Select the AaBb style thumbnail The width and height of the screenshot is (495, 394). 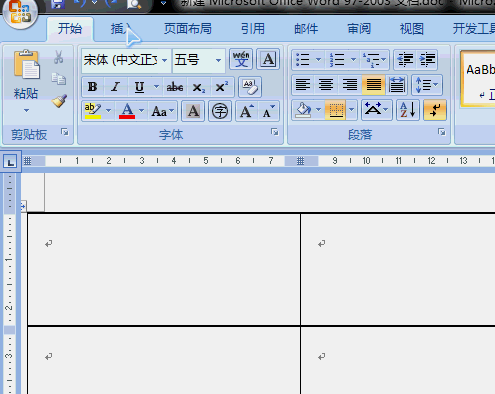(478, 78)
